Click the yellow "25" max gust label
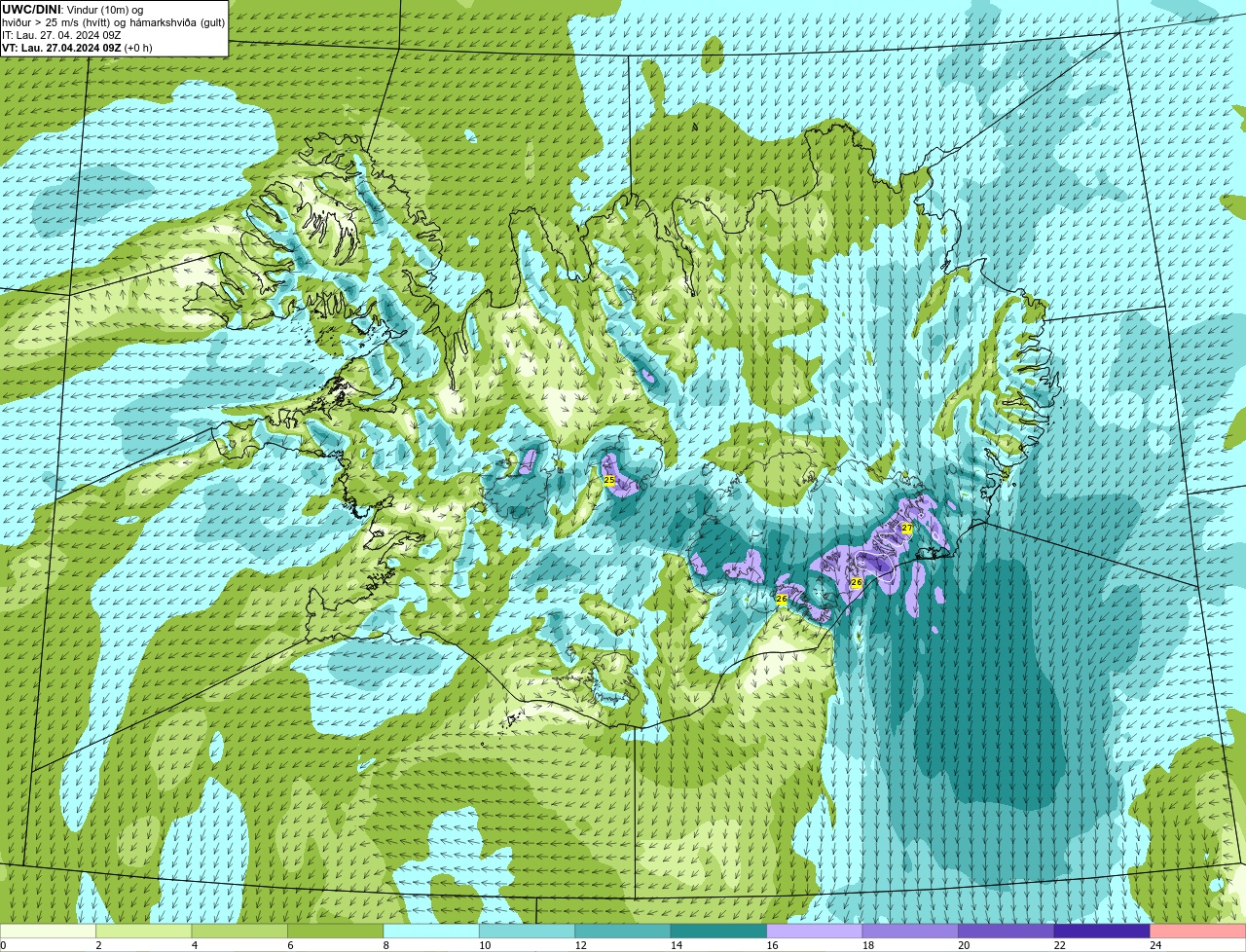Screen dimensions: 1246x952 pos(609,480)
